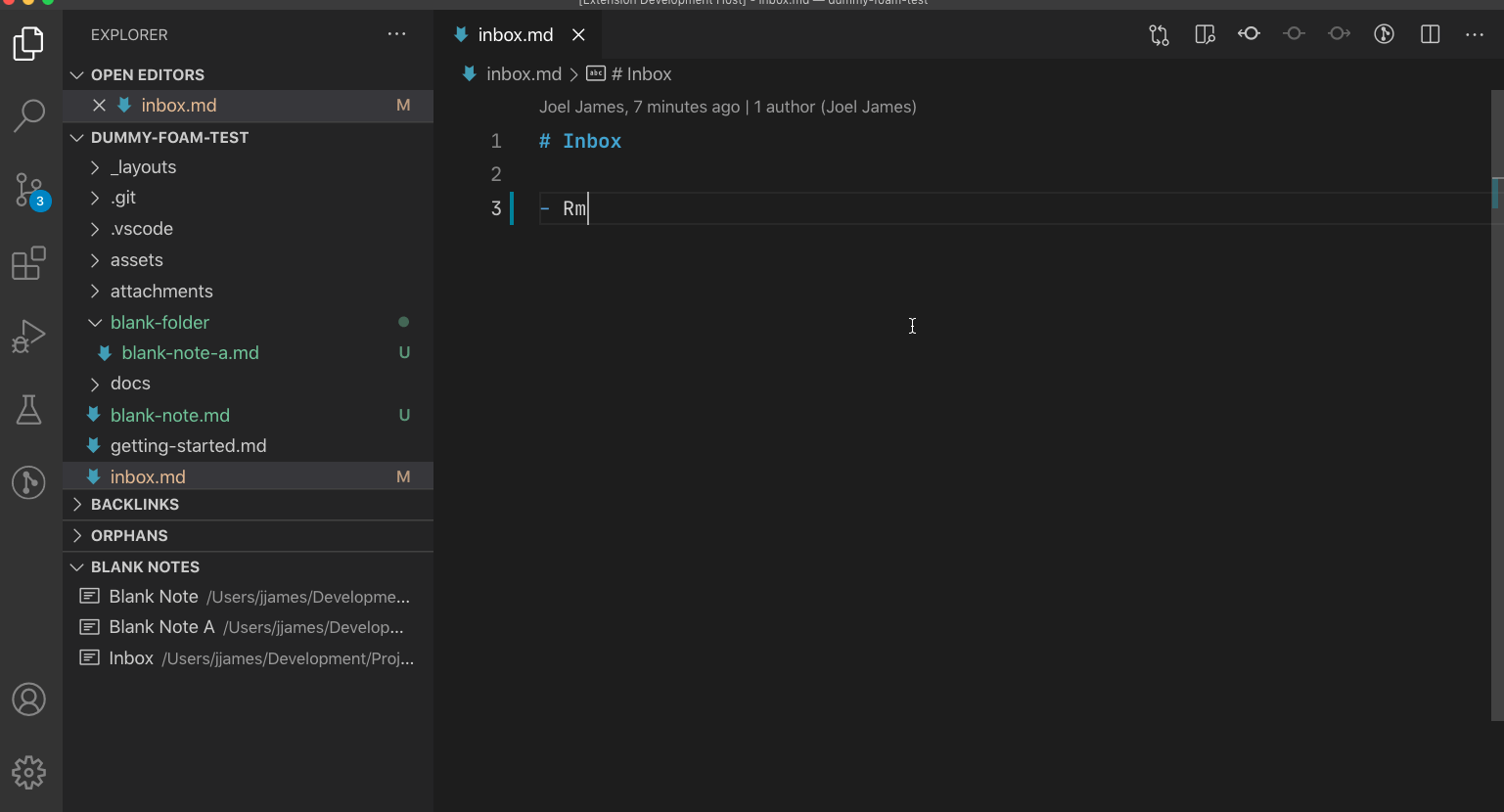Viewport: 1504px width, 812px height.
Task: Click the editor vertical scrollbar
Action: coord(1497,405)
